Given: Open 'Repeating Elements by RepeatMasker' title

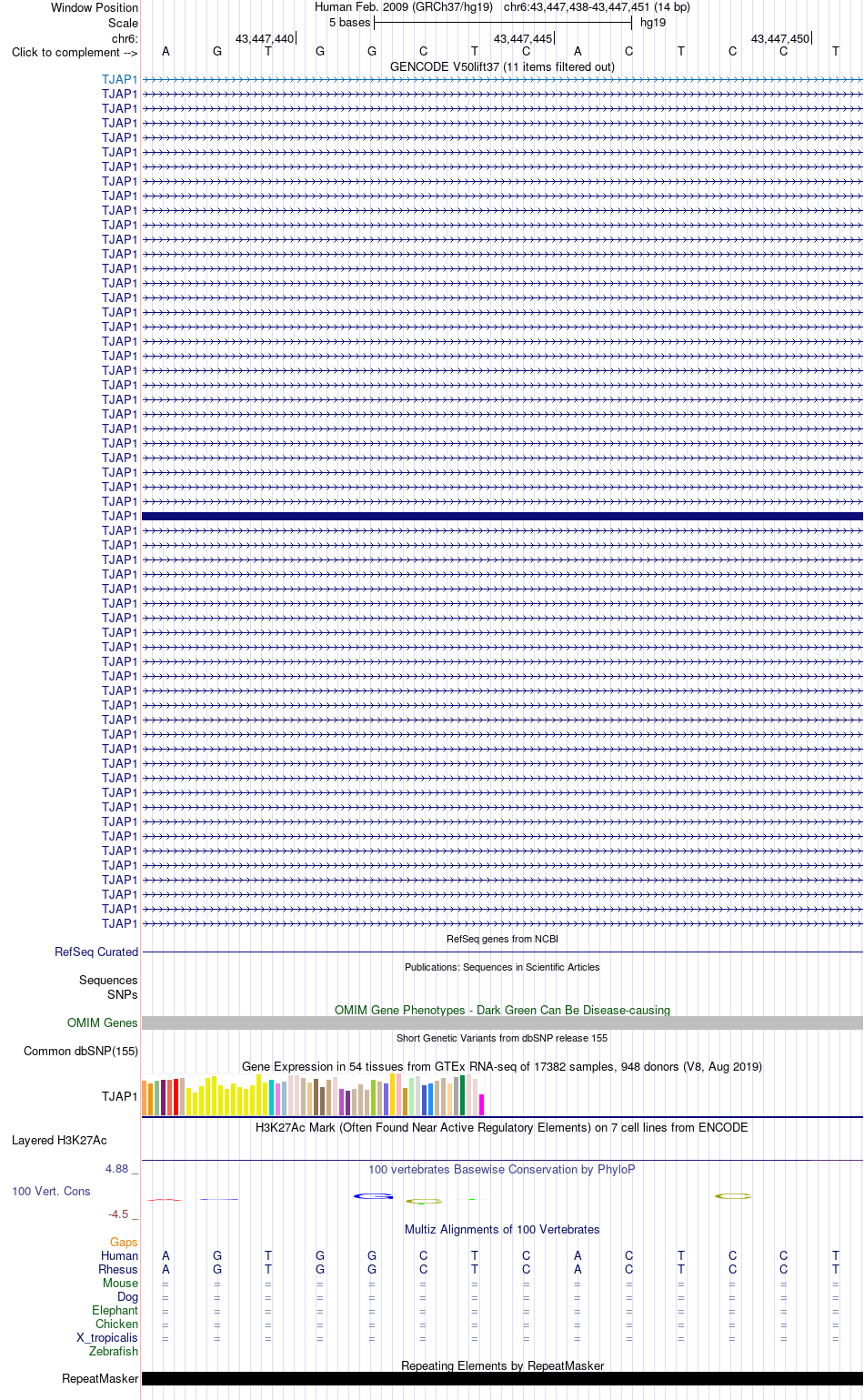Looking at the screenshot, I should (x=502, y=1365).
